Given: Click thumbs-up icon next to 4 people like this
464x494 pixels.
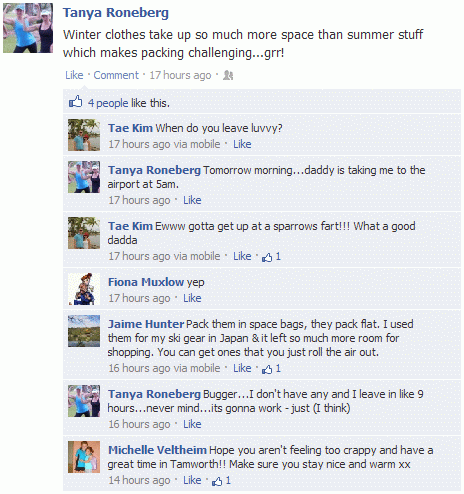Looking at the screenshot, I should click(76, 102).
